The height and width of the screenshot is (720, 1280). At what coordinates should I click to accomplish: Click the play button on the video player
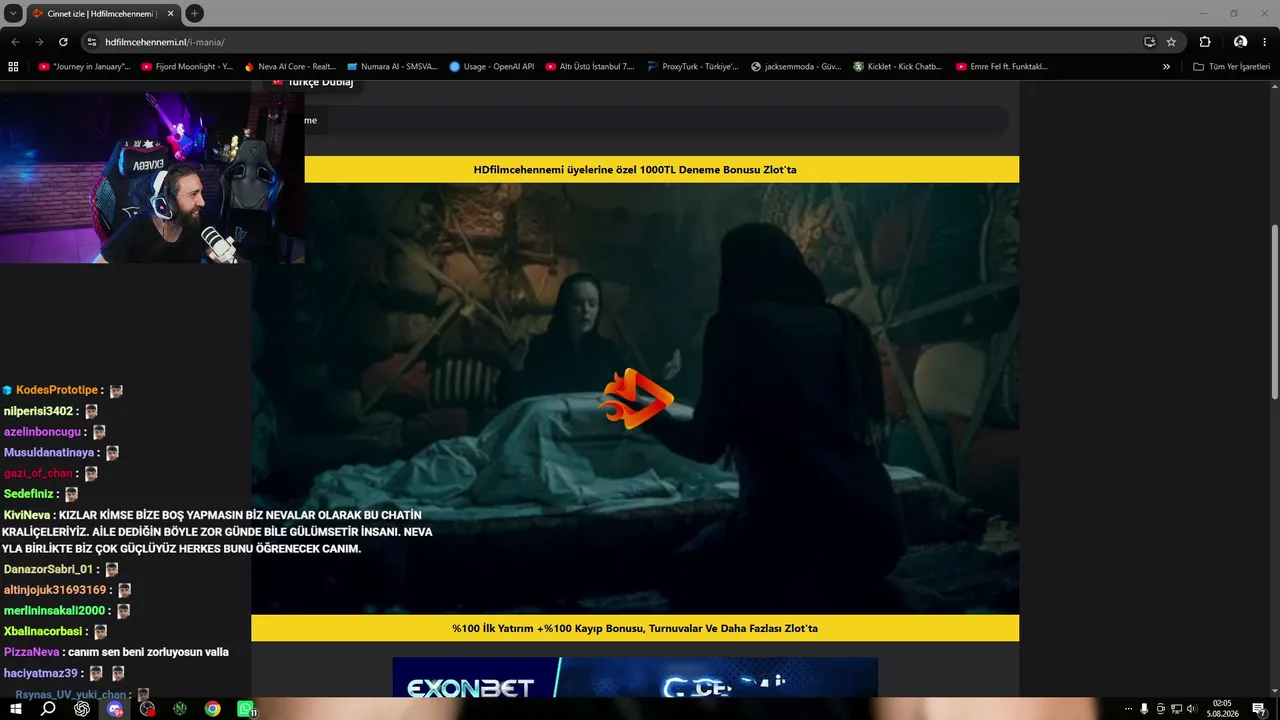(636, 399)
